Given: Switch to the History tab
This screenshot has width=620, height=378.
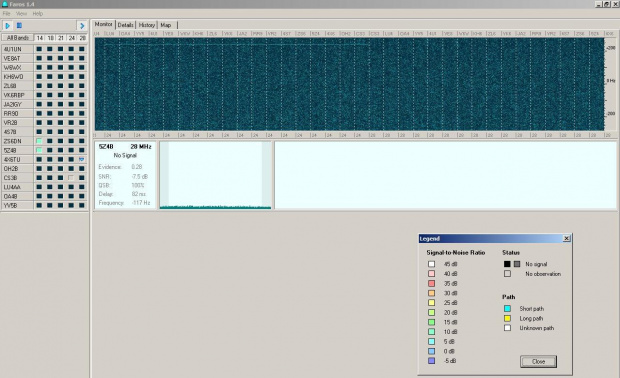Looking at the screenshot, I should click(147, 25).
